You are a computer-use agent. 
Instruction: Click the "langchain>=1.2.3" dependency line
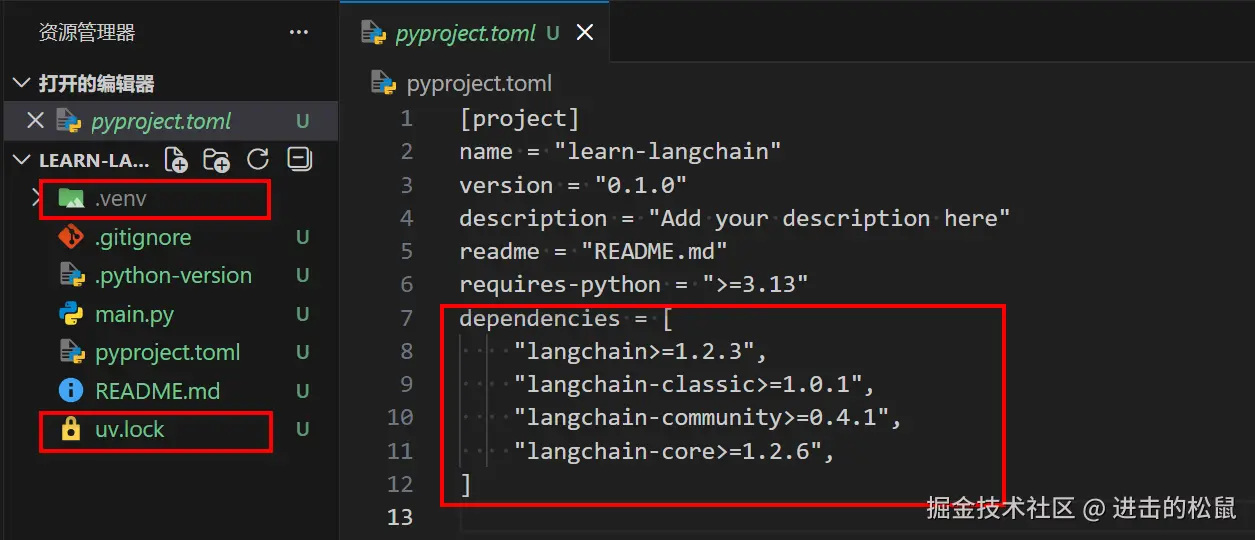coord(640,351)
